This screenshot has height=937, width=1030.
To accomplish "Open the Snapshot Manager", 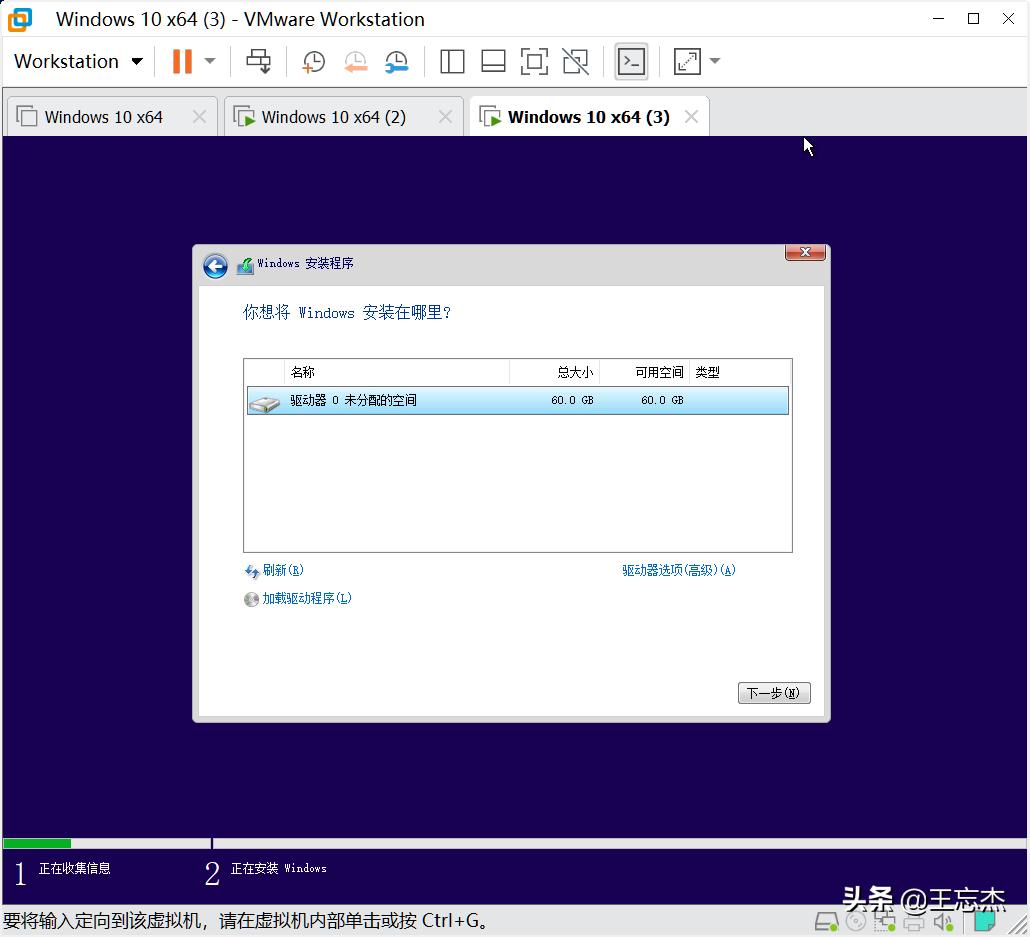I will [x=396, y=61].
